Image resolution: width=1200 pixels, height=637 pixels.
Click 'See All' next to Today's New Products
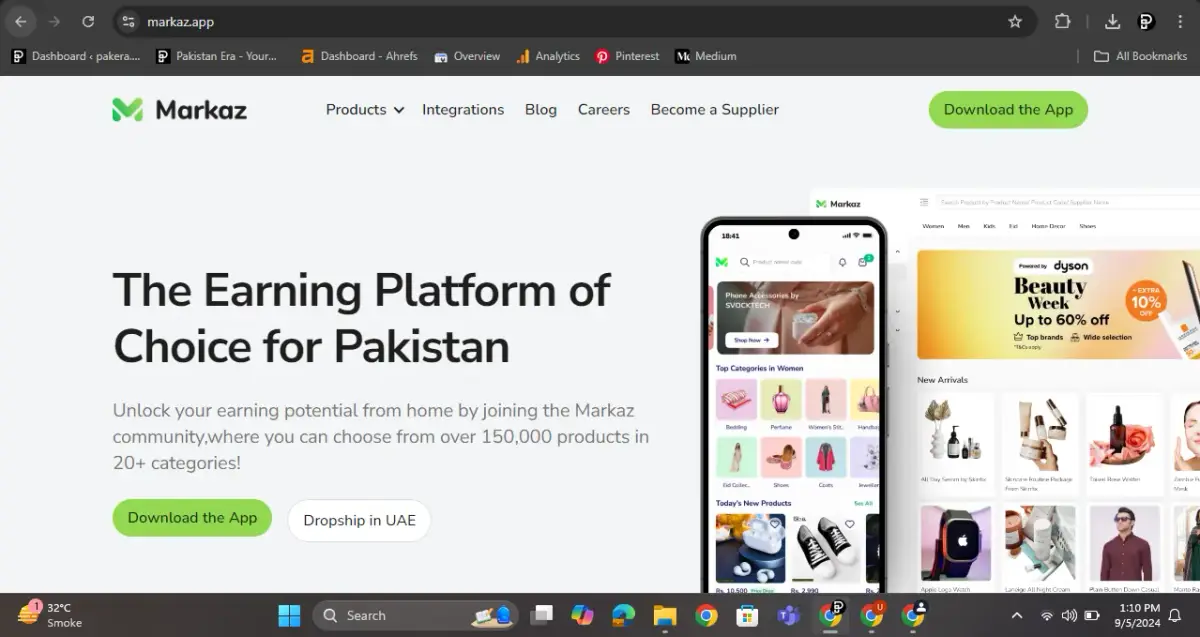coord(863,503)
